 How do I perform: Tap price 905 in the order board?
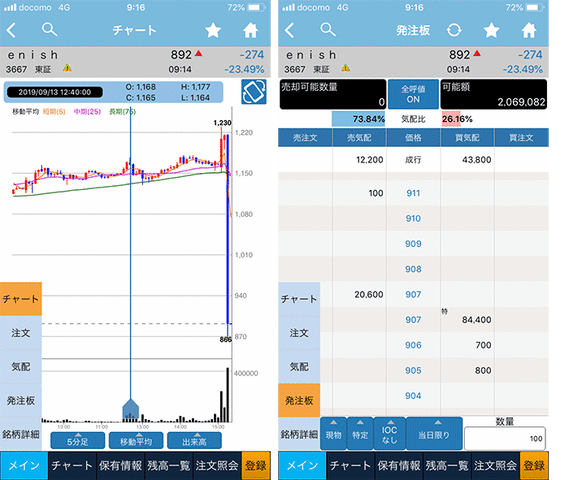coord(413,370)
